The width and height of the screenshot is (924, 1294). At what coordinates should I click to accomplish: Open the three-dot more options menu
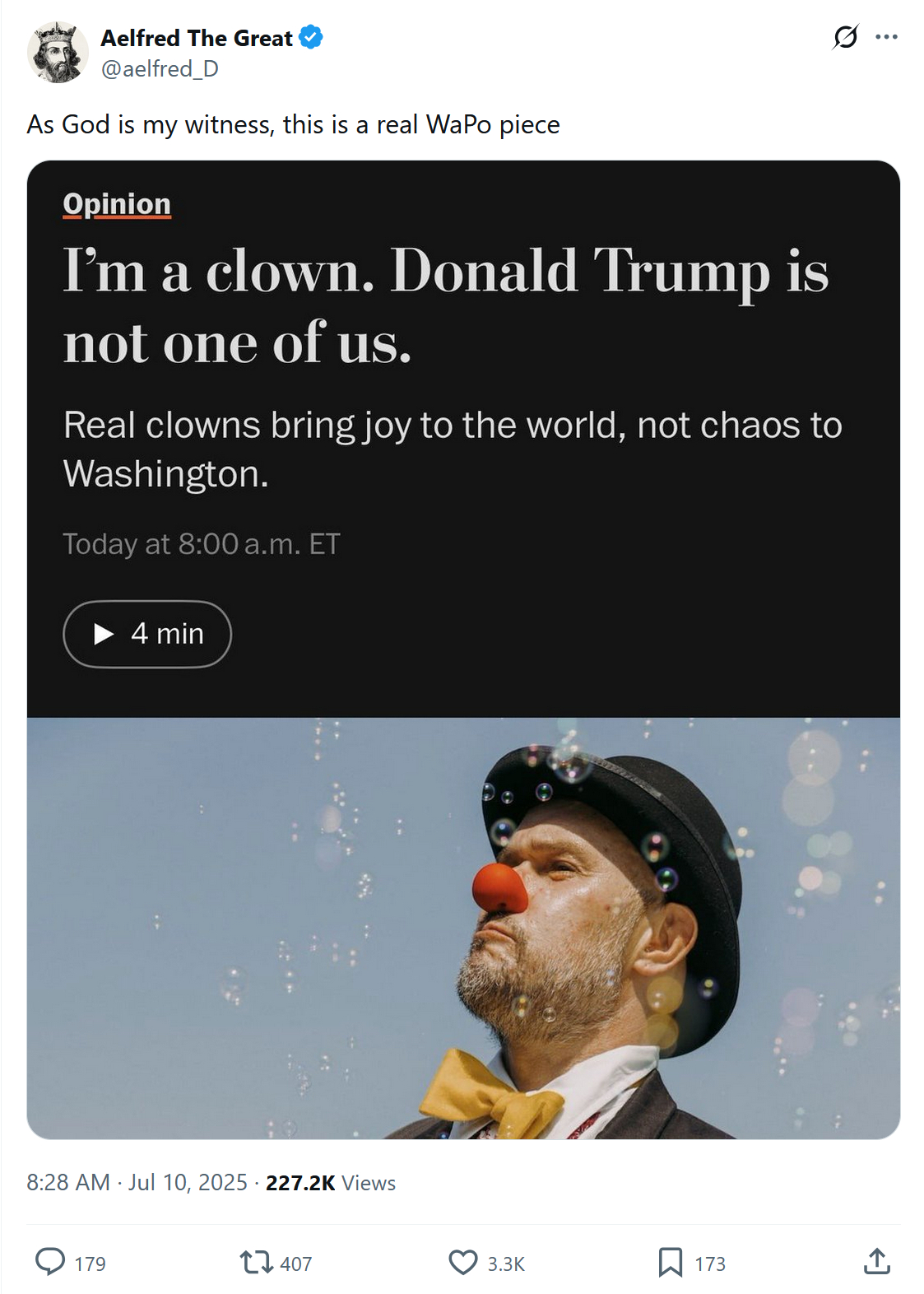coord(886,37)
